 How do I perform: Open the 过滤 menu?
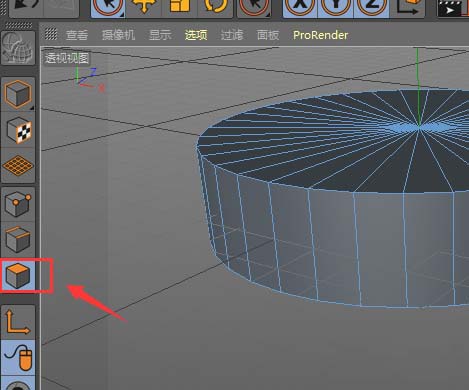(x=232, y=35)
